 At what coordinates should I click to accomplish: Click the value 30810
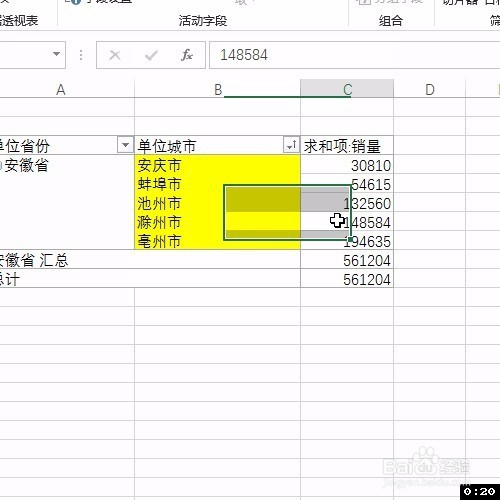pos(371,166)
